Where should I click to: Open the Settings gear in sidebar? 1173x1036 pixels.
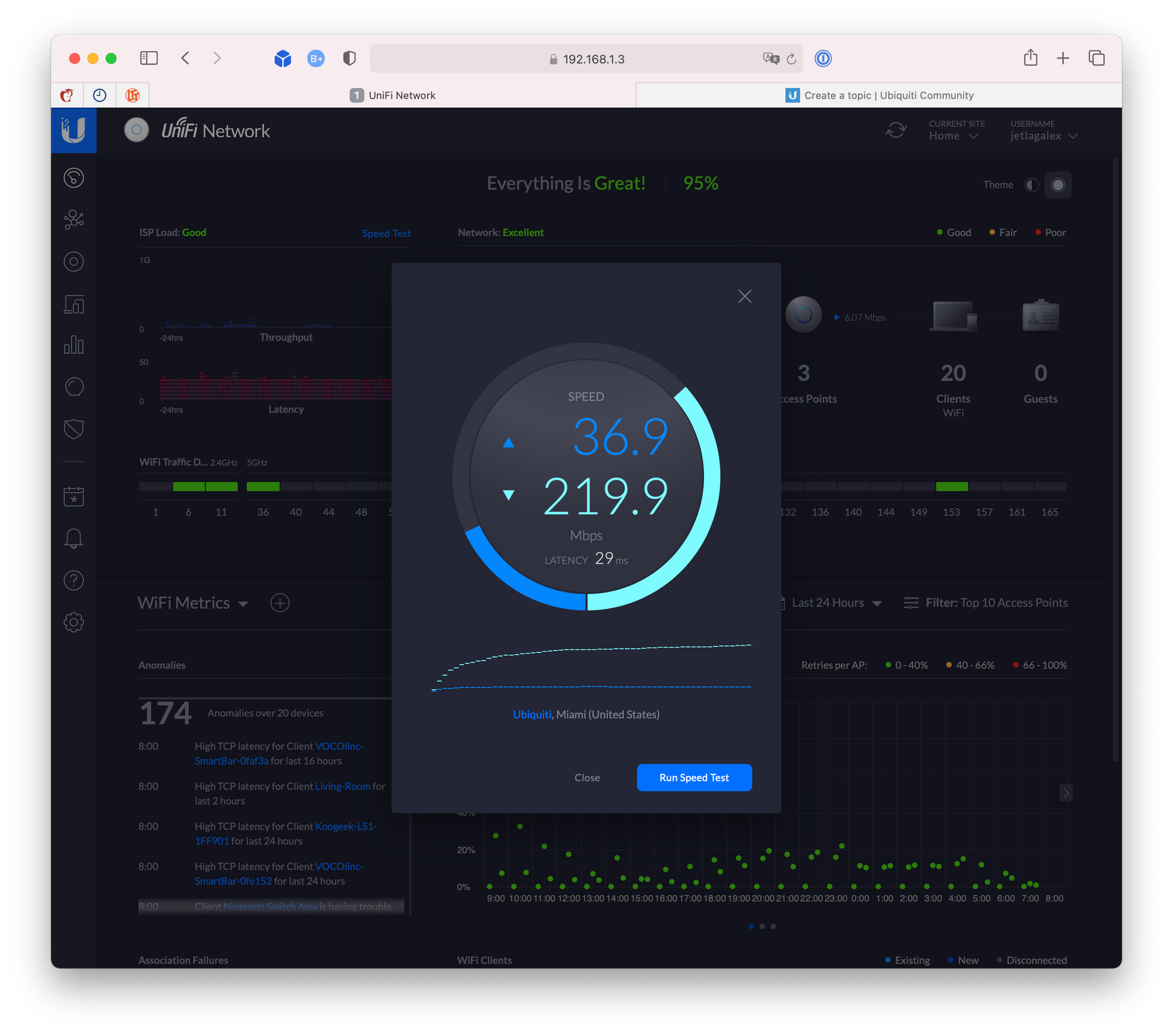coord(74,622)
